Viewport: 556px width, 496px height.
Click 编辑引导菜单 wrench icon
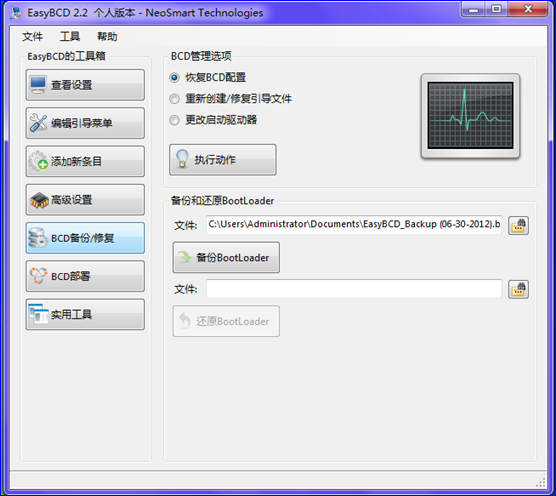pyautogui.click(x=38, y=123)
